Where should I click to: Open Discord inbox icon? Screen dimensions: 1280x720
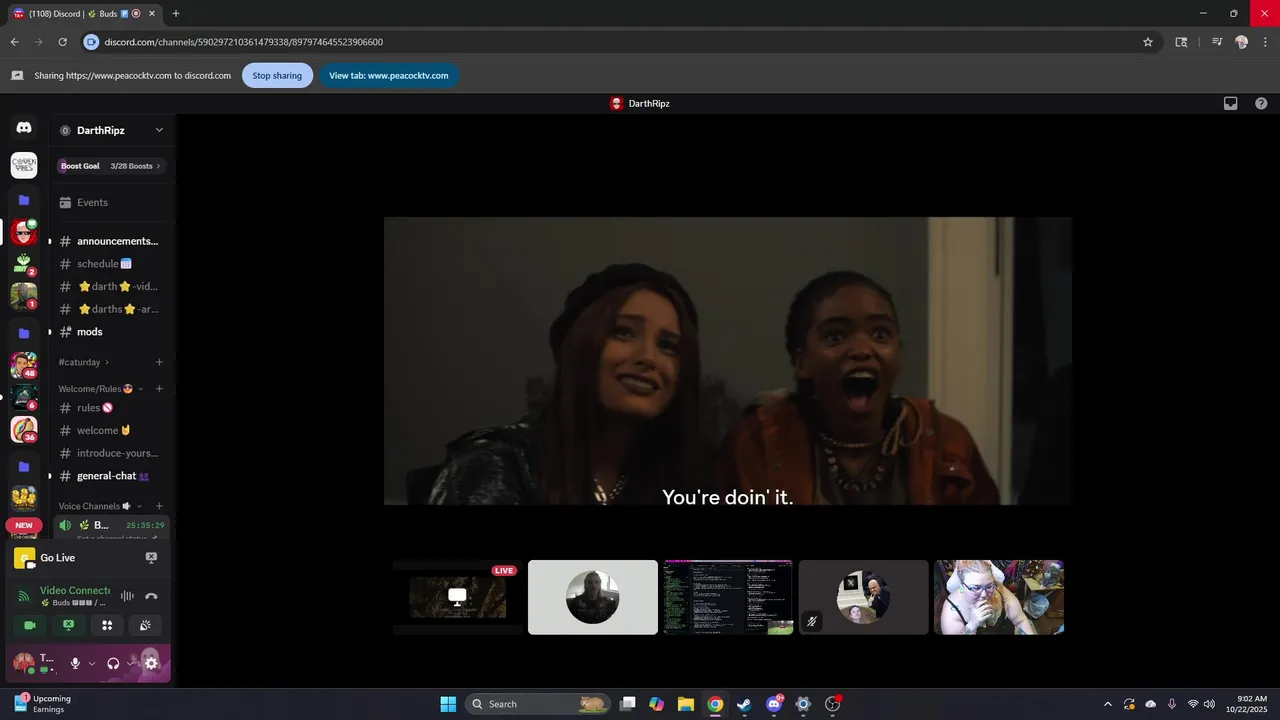coord(1231,103)
